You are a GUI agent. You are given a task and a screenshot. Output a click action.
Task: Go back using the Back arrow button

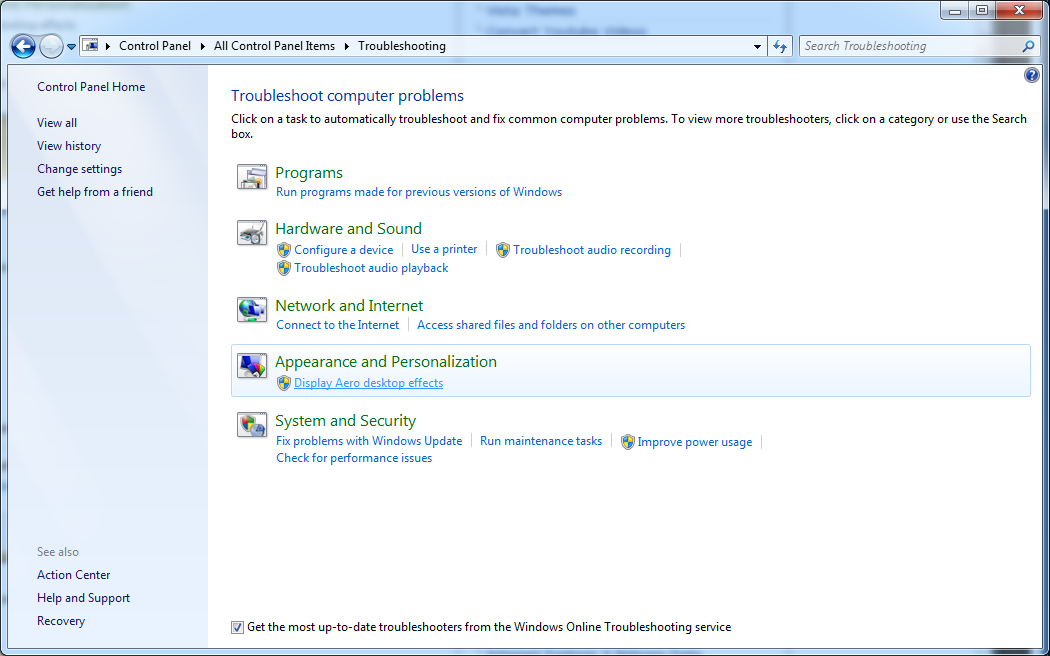pos(23,46)
